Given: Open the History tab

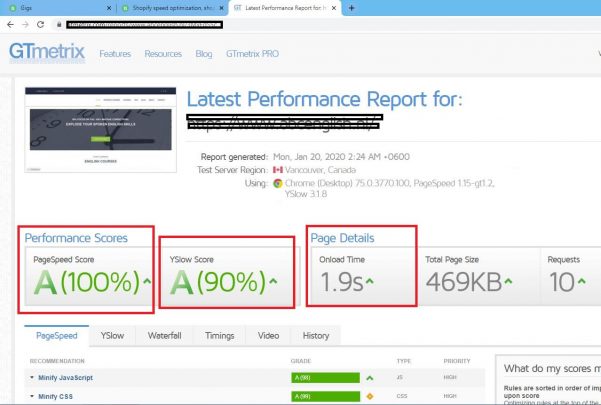Looking at the screenshot, I should click(316, 336).
